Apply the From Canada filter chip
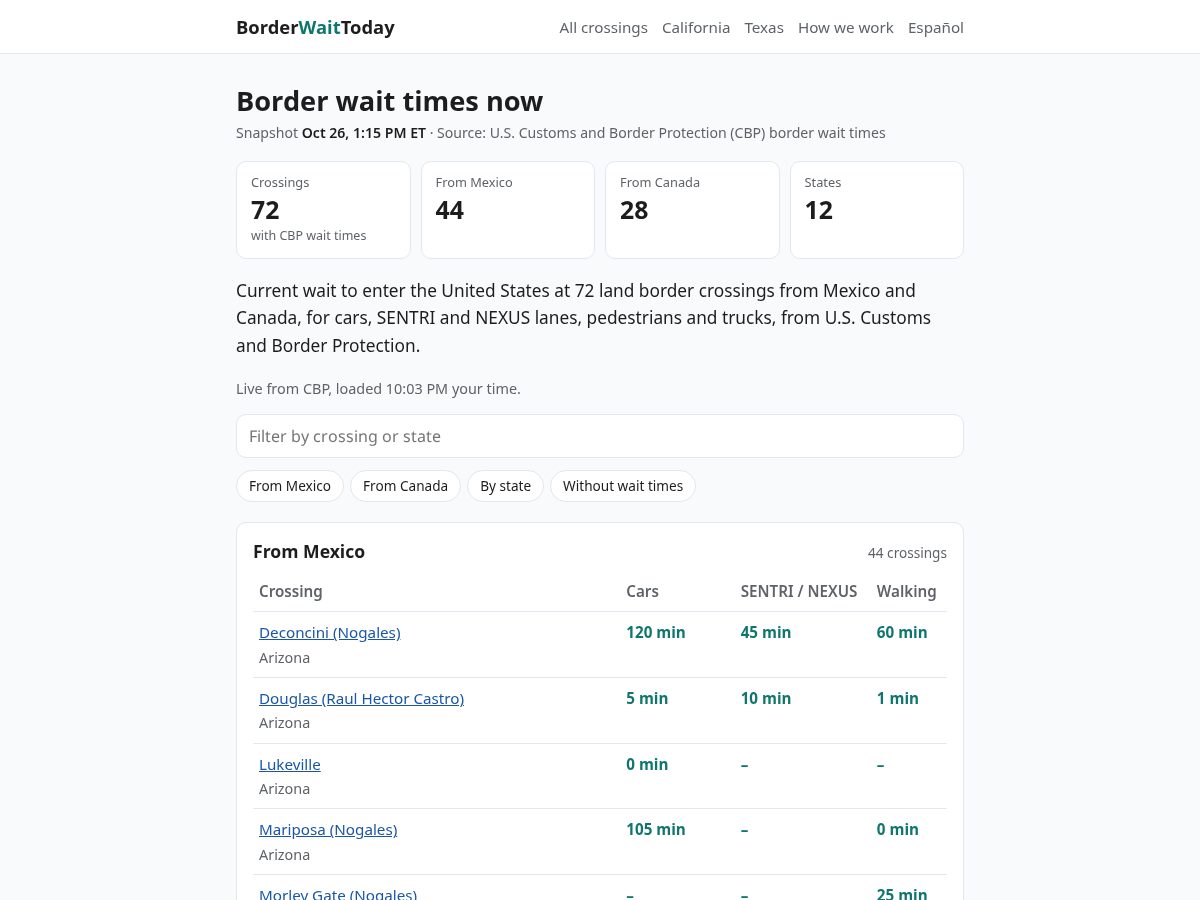The image size is (1200, 900). coord(405,486)
